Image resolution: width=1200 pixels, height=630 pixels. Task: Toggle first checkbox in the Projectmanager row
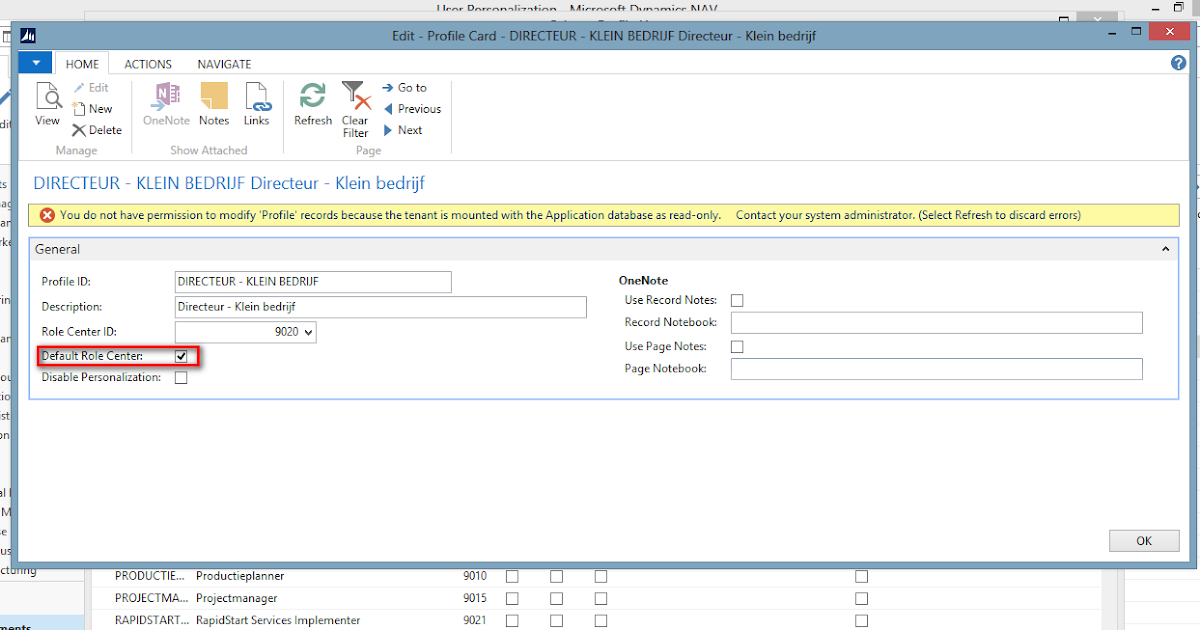click(x=512, y=599)
